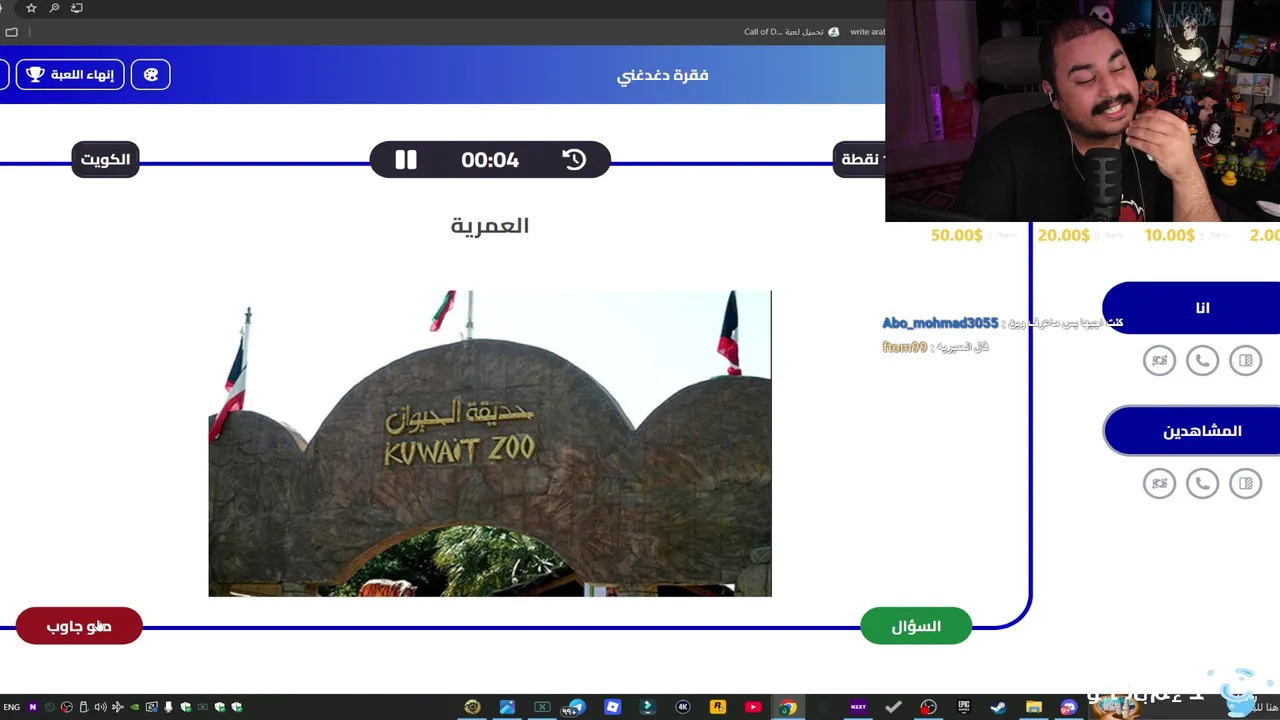Open Epic Games Launcher in taskbar
This screenshot has width=1280, height=720.
point(964,707)
